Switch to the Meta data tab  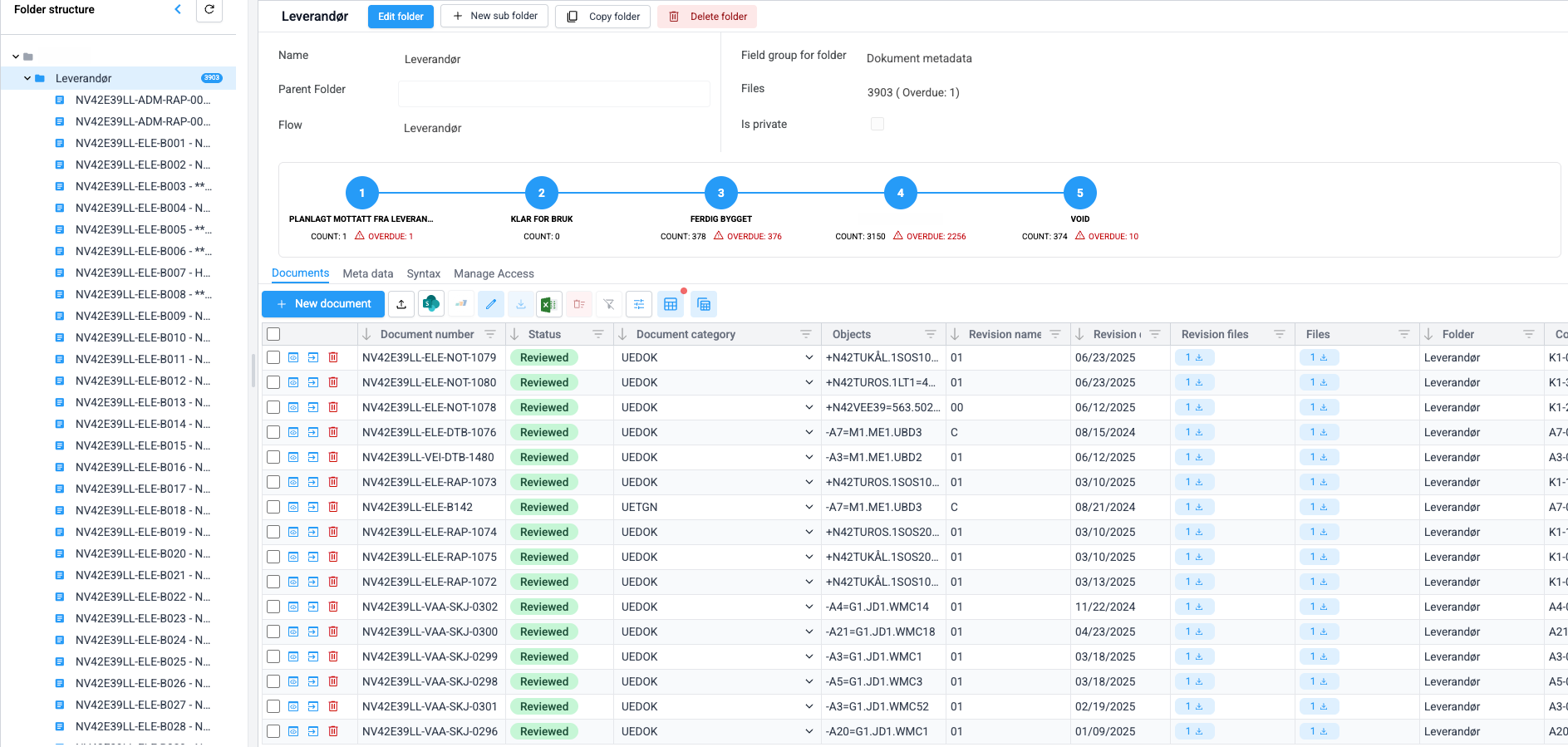[x=368, y=273]
